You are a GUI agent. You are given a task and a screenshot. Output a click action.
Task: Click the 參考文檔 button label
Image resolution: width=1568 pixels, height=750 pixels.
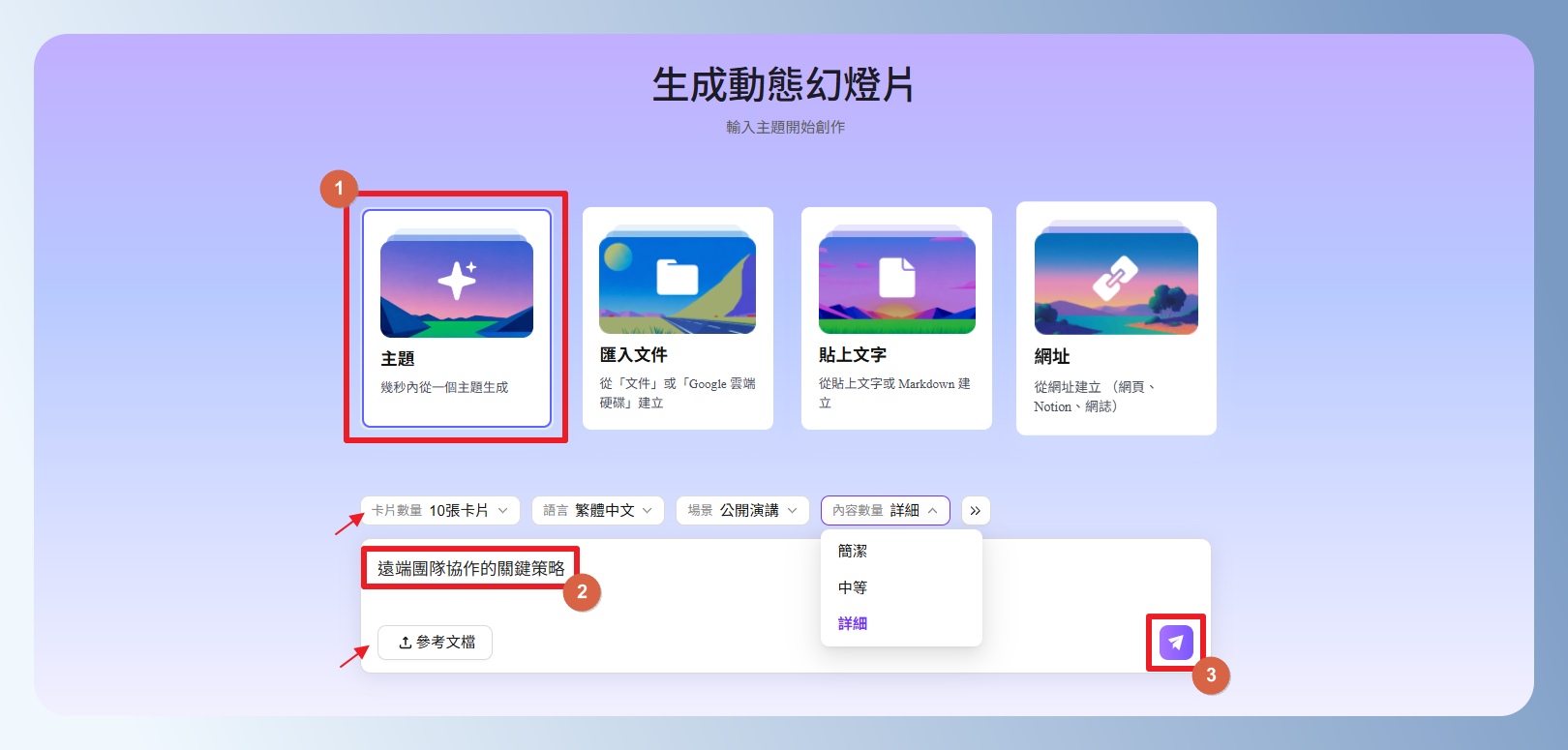tap(445, 643)
